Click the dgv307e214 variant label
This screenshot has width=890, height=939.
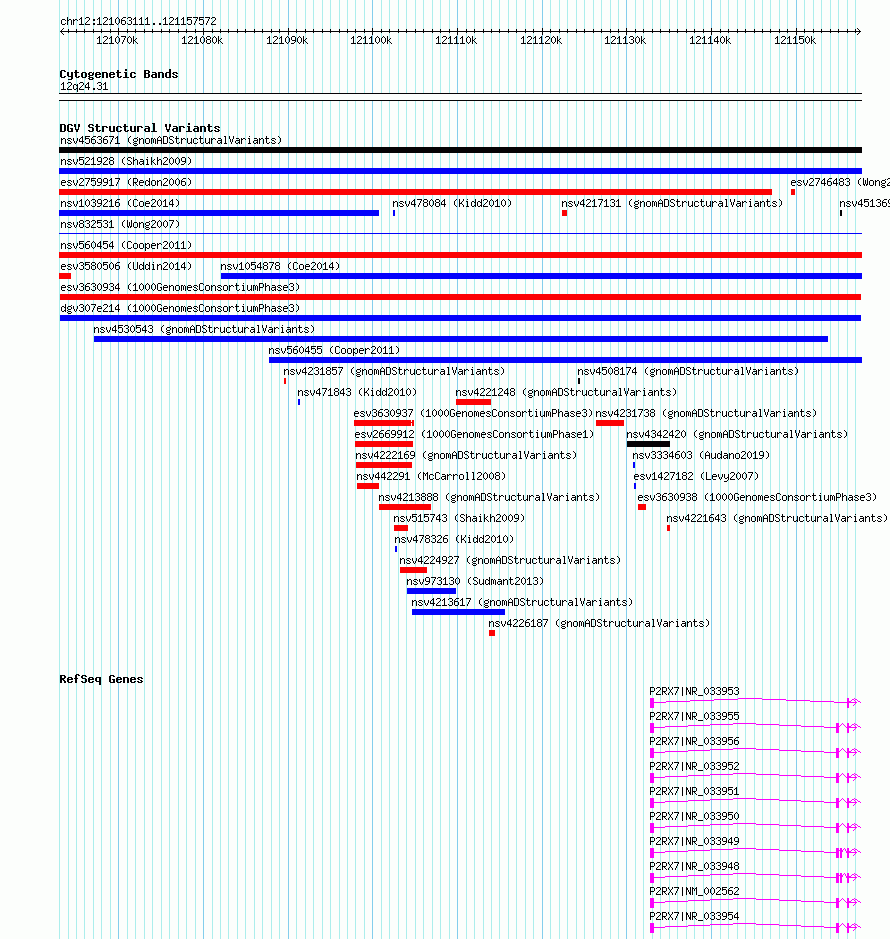pos(180,308)
